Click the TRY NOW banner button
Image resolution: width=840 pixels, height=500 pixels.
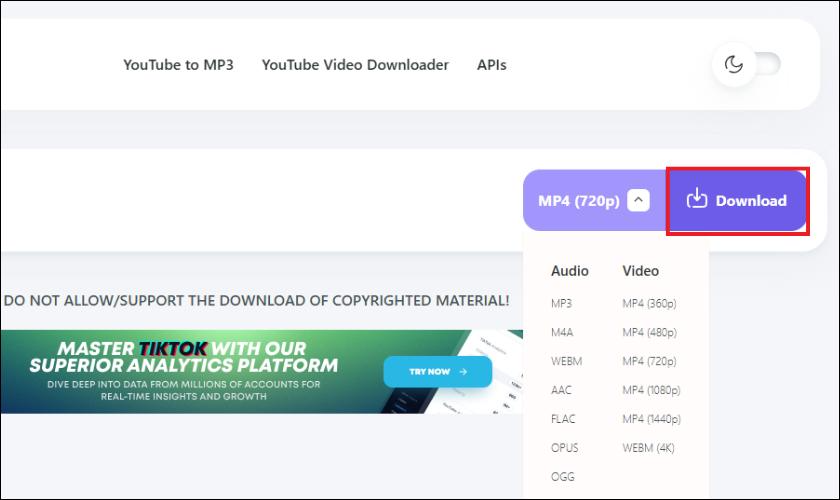click(438, 371)
